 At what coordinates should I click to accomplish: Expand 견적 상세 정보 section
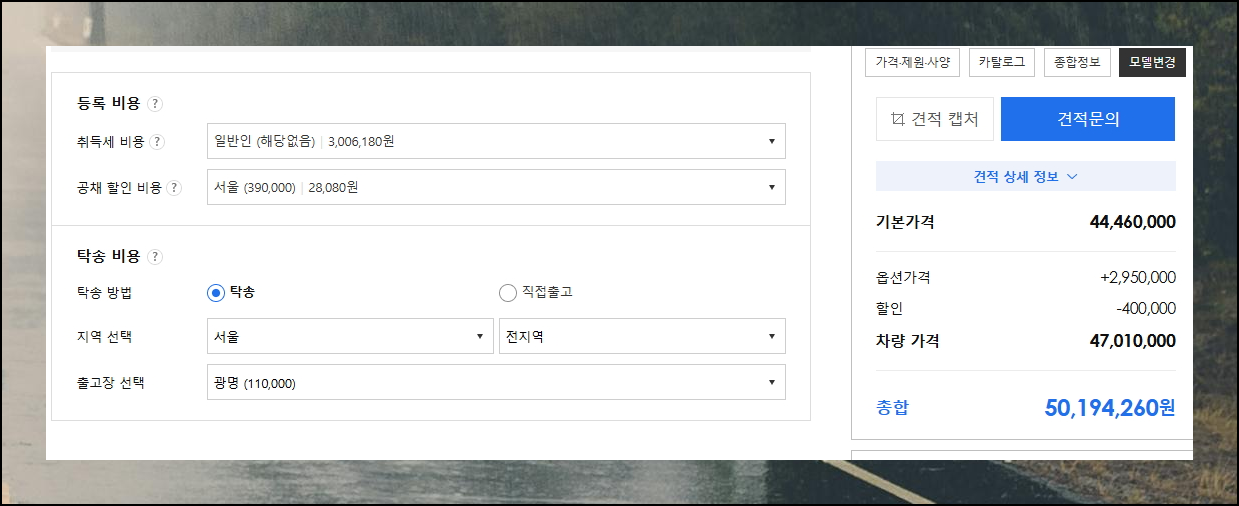coord(1025,177)
